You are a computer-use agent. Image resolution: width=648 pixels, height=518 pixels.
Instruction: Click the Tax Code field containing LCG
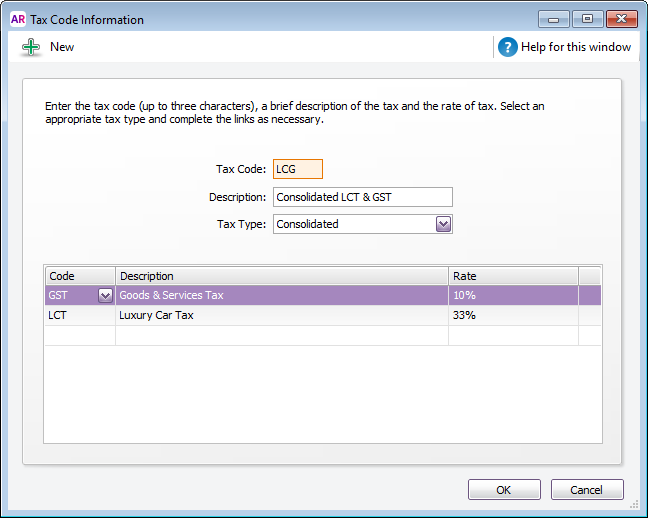(298, 170)
